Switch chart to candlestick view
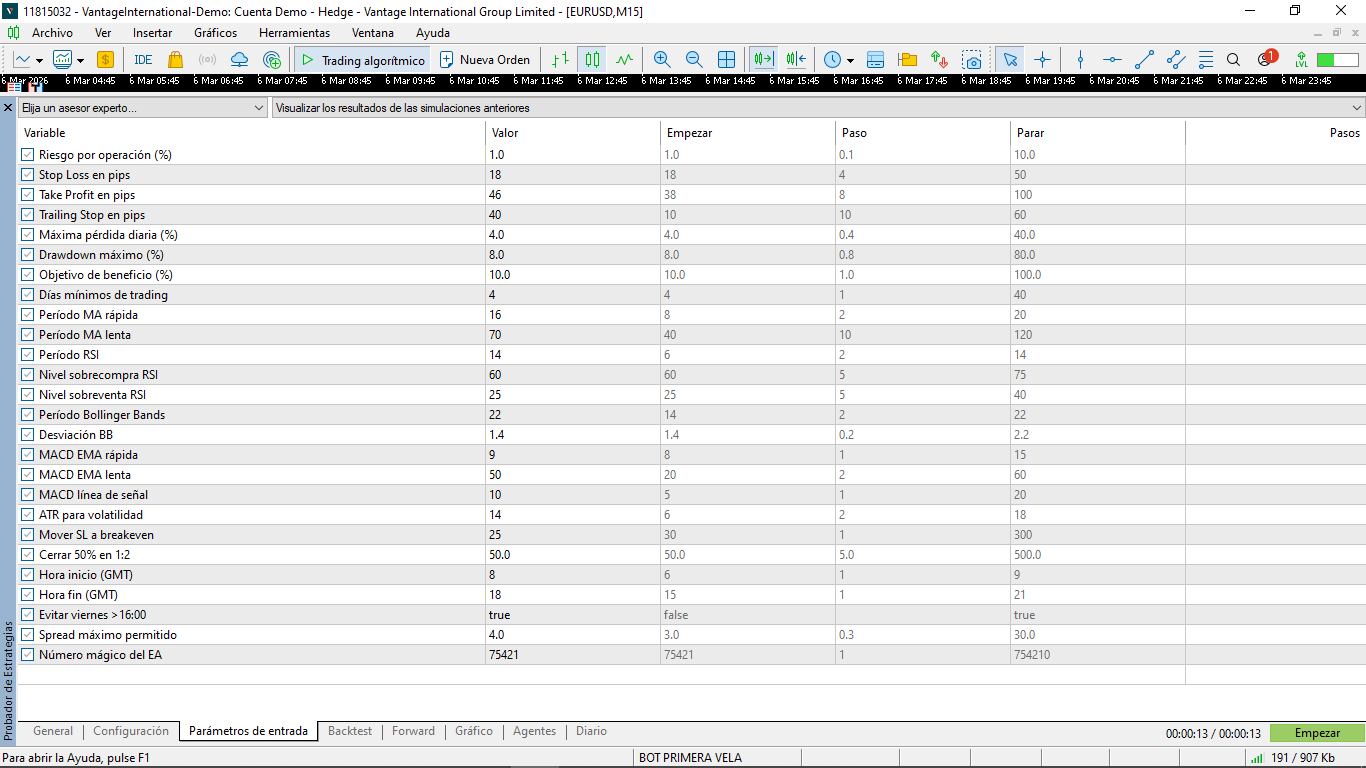 tap(592, 60)
